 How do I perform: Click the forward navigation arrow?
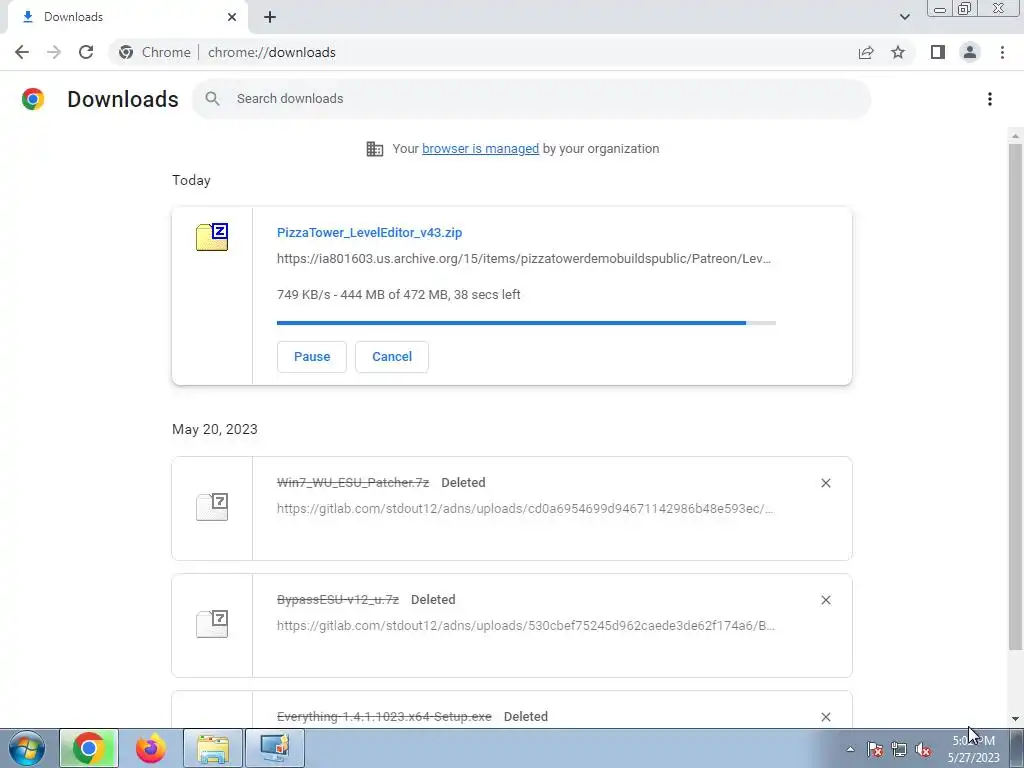[x=54, y=52]
